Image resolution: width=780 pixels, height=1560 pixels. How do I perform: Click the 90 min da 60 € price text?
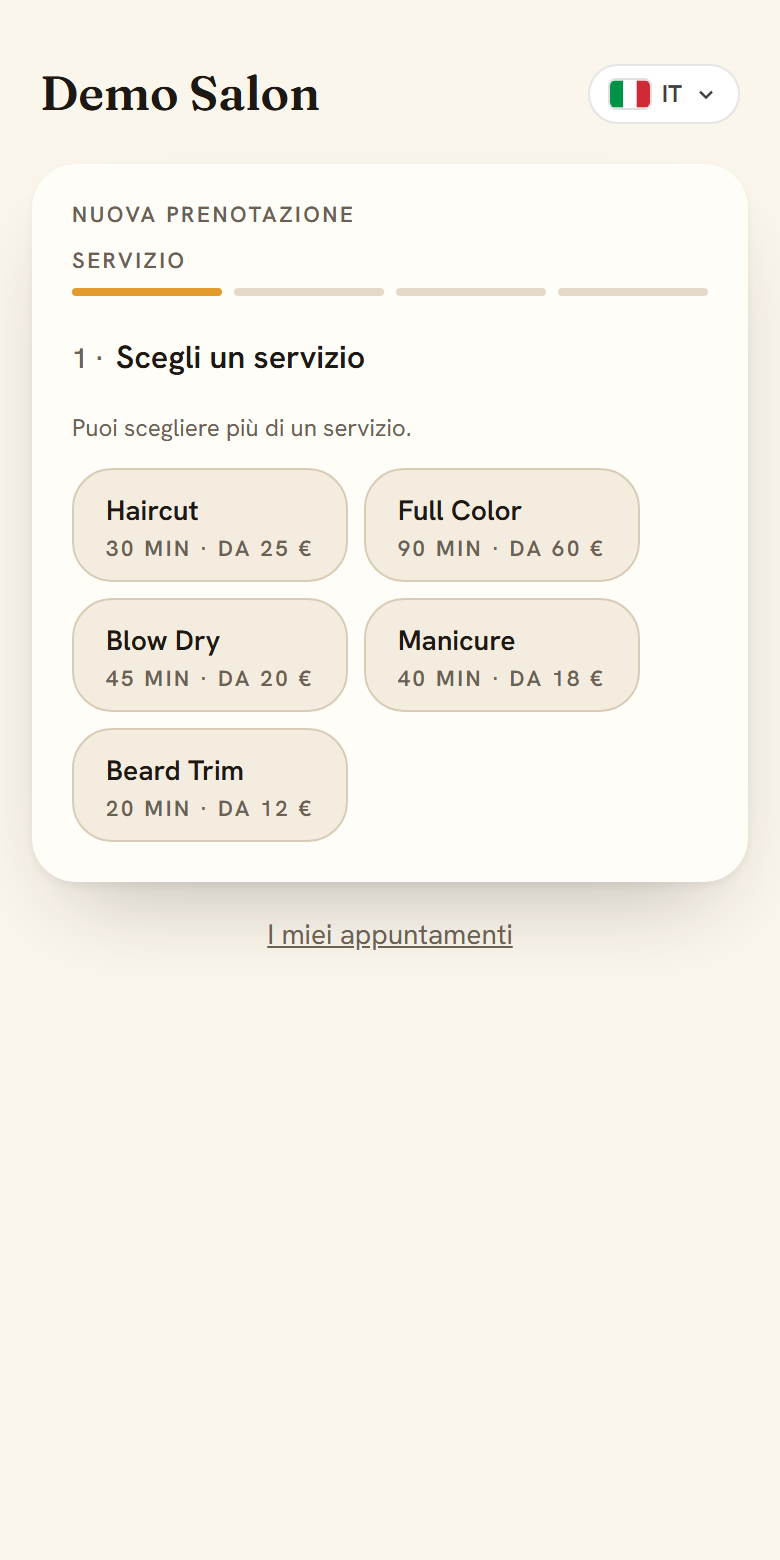coord(501,548)
